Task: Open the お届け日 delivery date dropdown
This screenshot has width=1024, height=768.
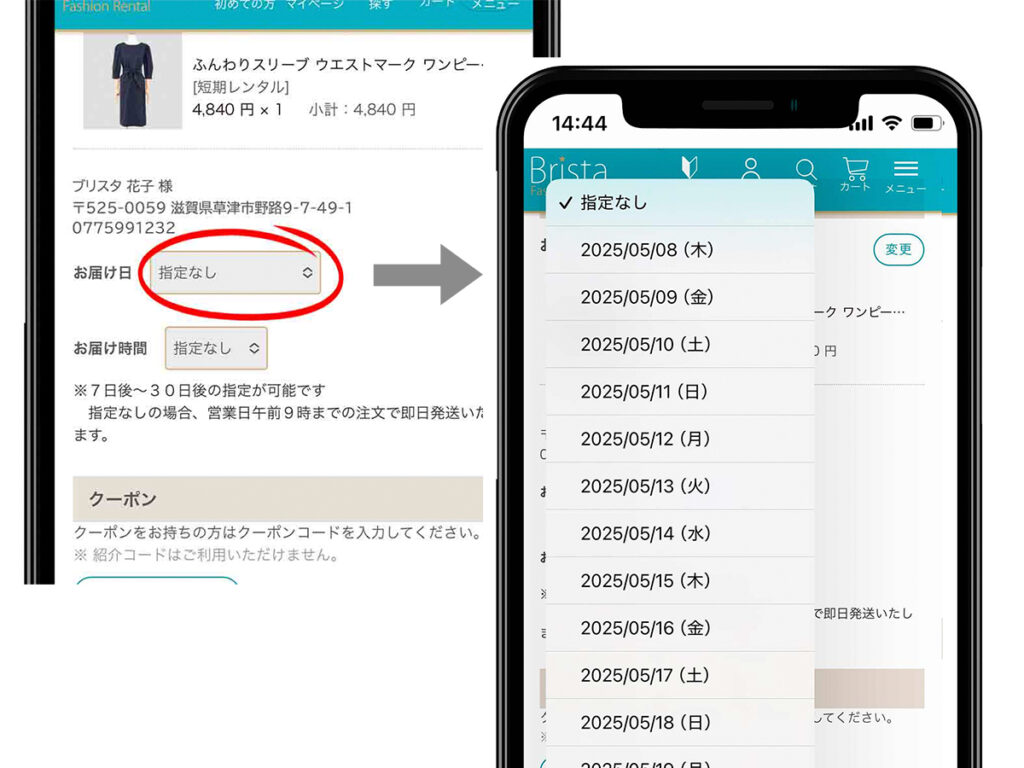Action: pyautogui.click(x=235, y=272)
